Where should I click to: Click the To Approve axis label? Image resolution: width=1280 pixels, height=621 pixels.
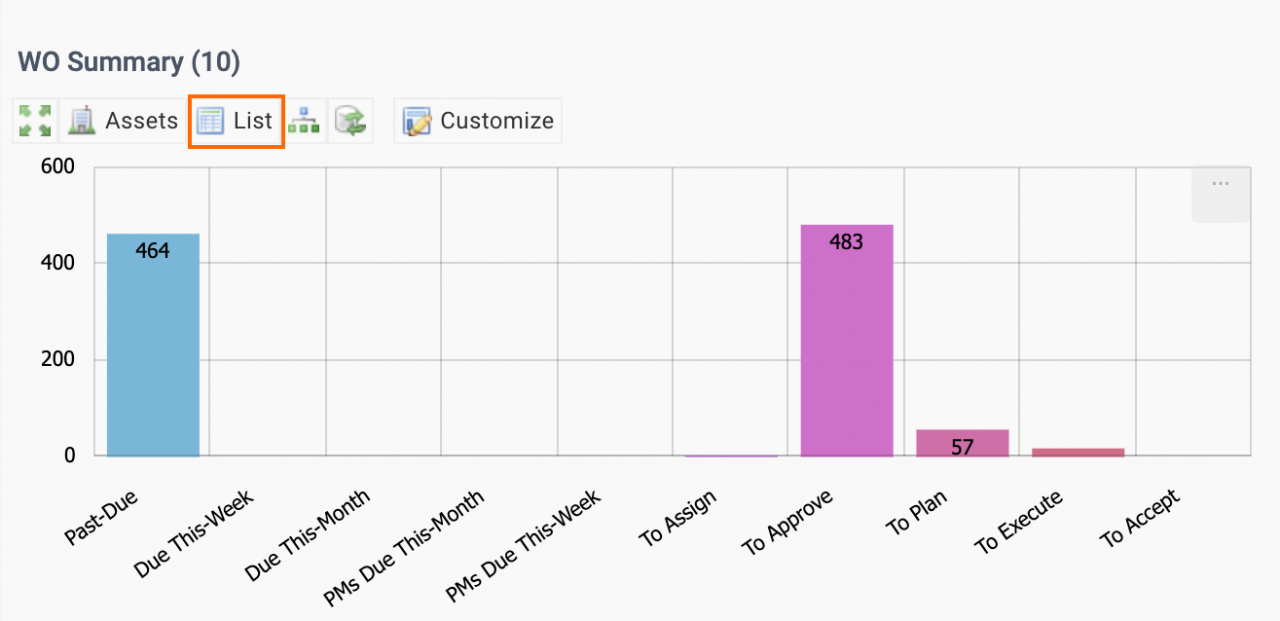tap(787, 523)
